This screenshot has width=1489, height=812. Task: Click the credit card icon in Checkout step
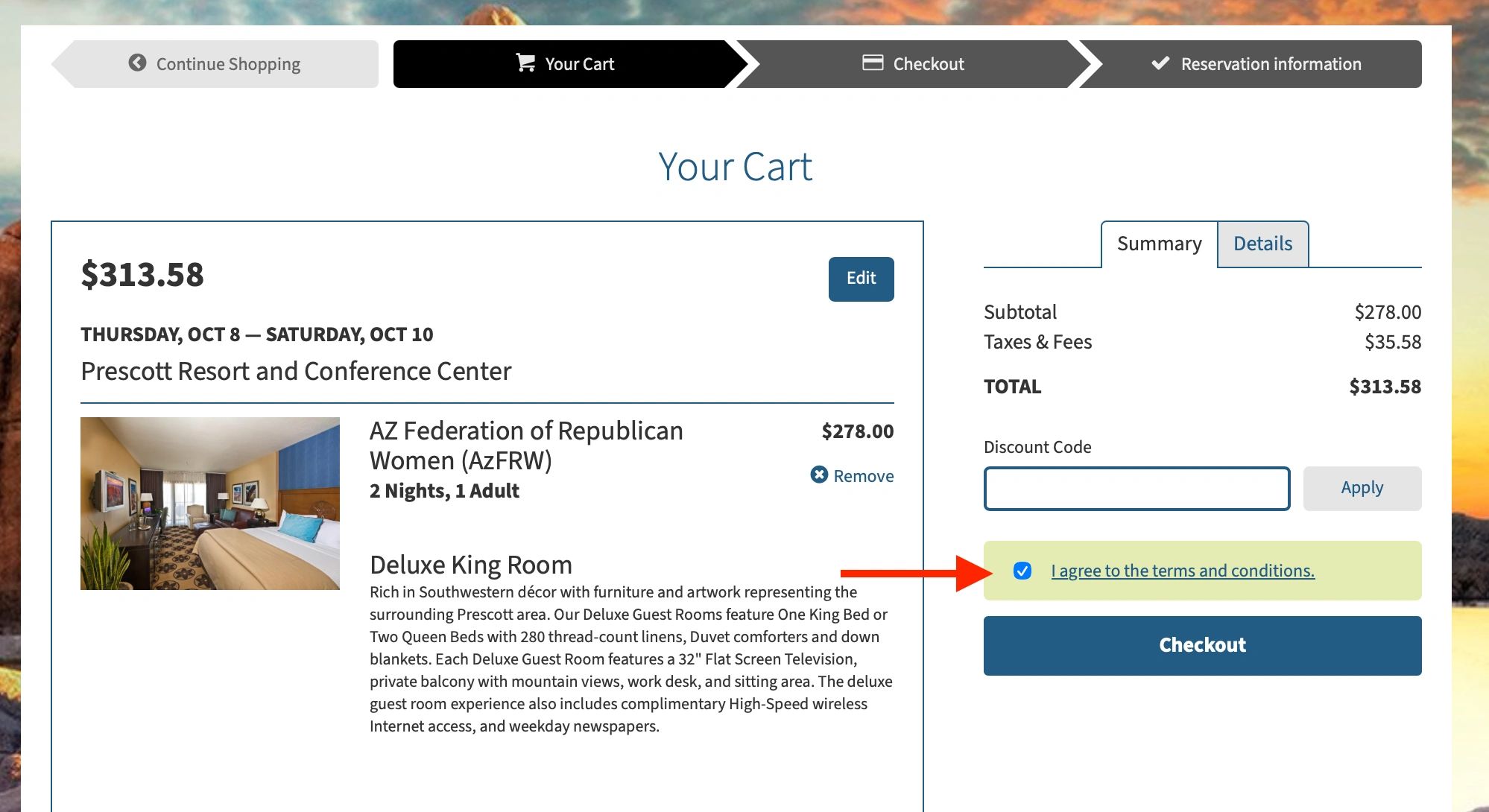point(873,63)
